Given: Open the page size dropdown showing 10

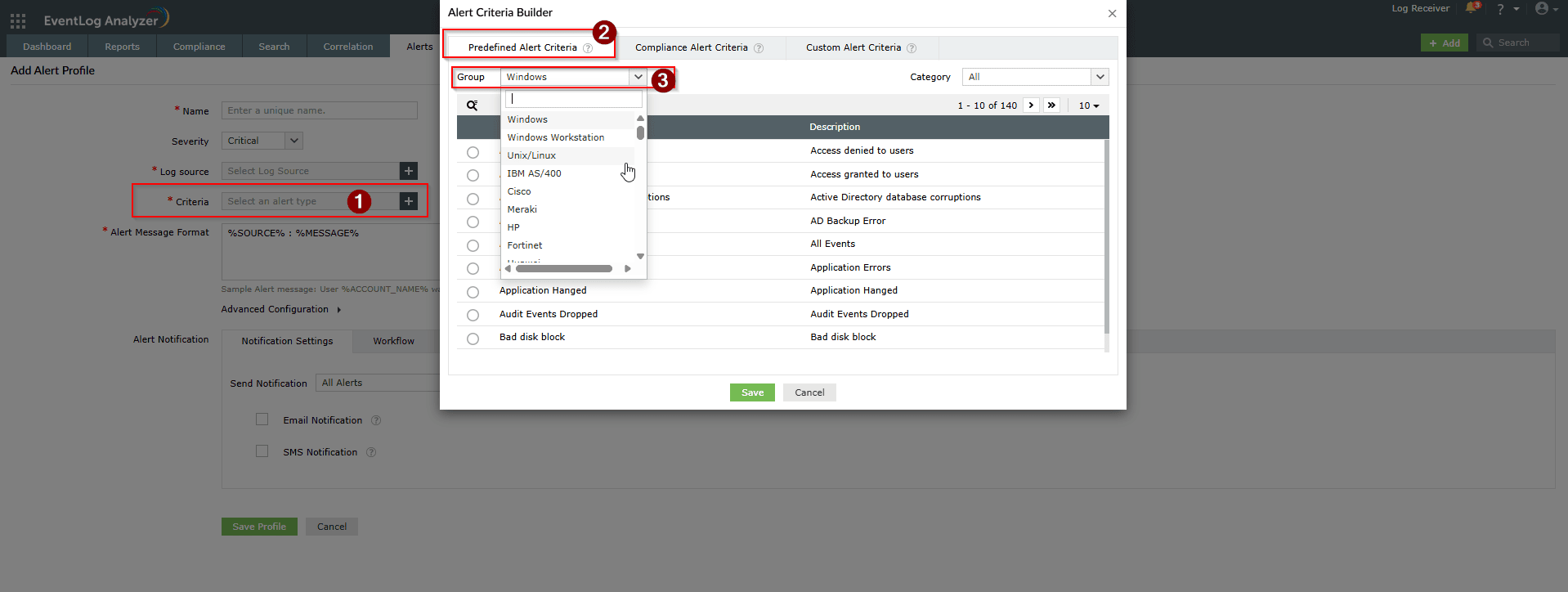Looking at the screenshot, I should pos(1089,105).
